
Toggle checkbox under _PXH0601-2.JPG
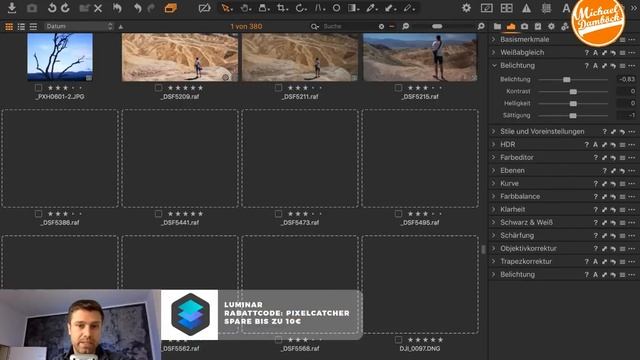click(x=38, y=88)
